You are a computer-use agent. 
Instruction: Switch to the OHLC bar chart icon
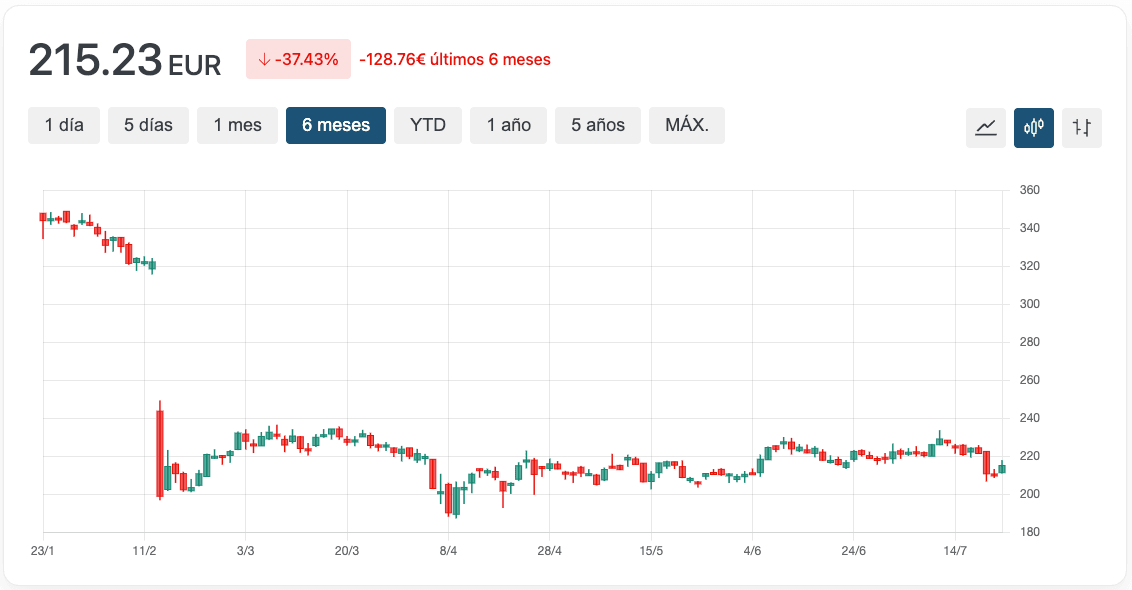1081,127
